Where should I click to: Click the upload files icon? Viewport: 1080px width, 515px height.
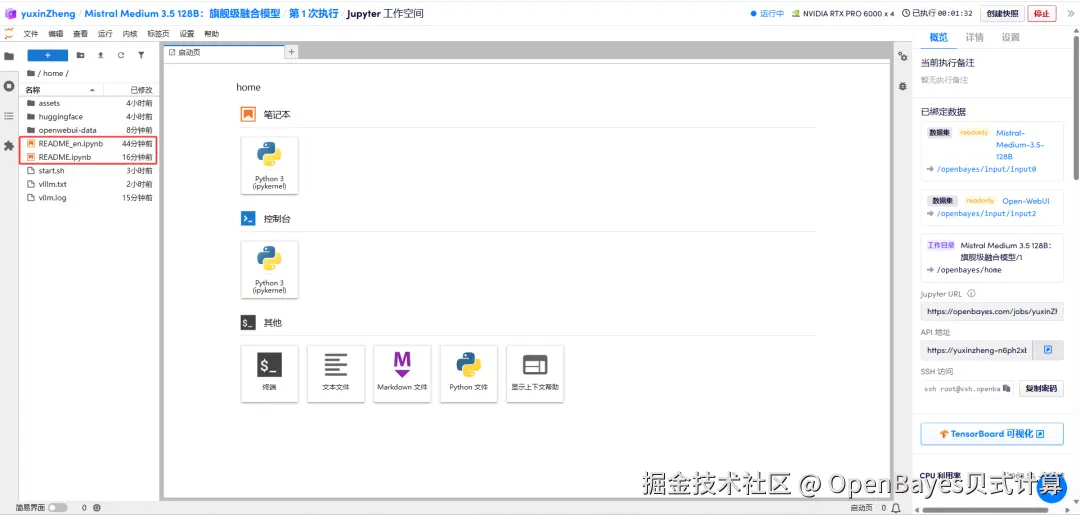[101, 55]
